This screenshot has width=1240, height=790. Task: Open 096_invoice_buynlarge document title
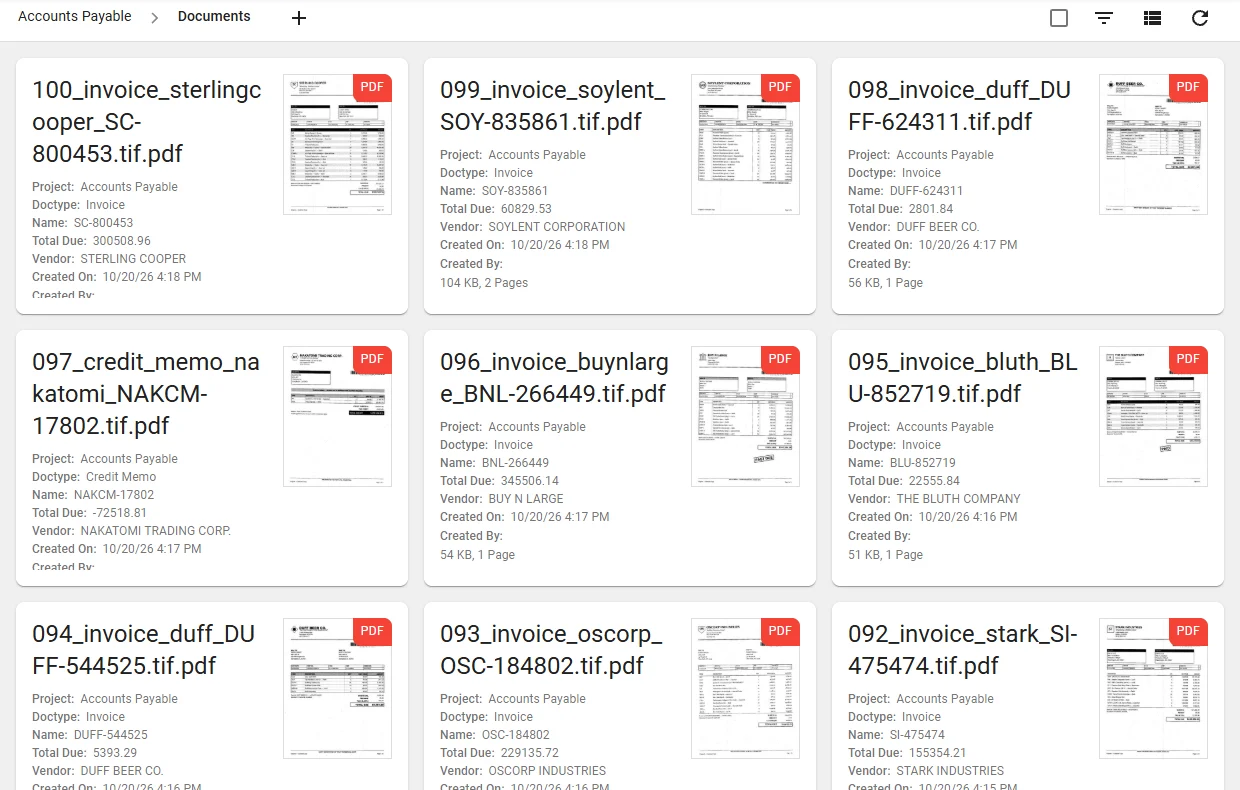coord(555,378)
